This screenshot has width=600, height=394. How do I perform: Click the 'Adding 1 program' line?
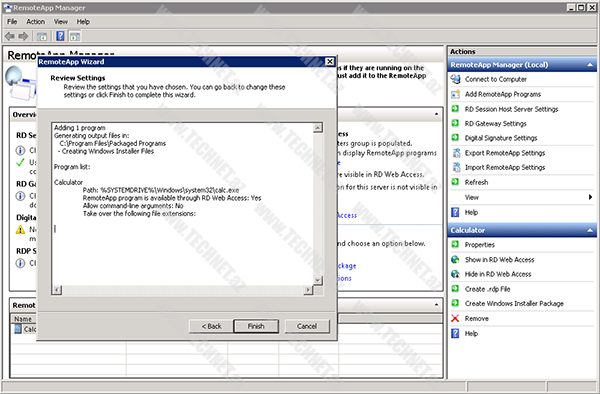(x=80, y=128)
